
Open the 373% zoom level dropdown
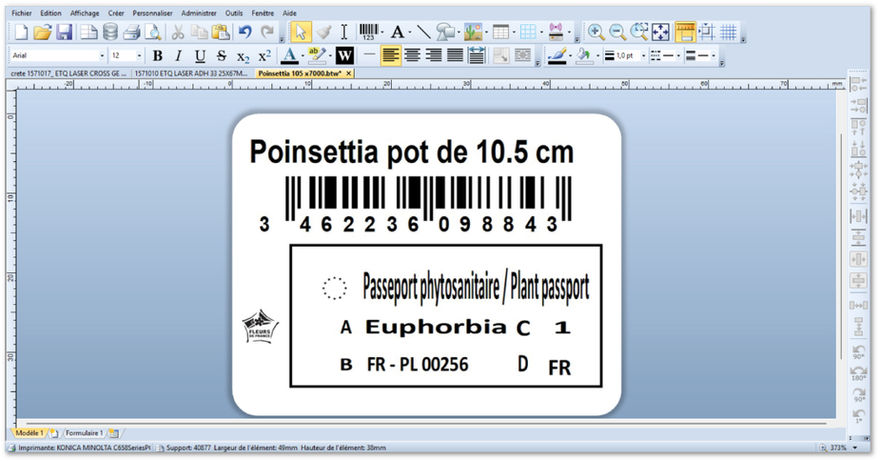point(855,448)
